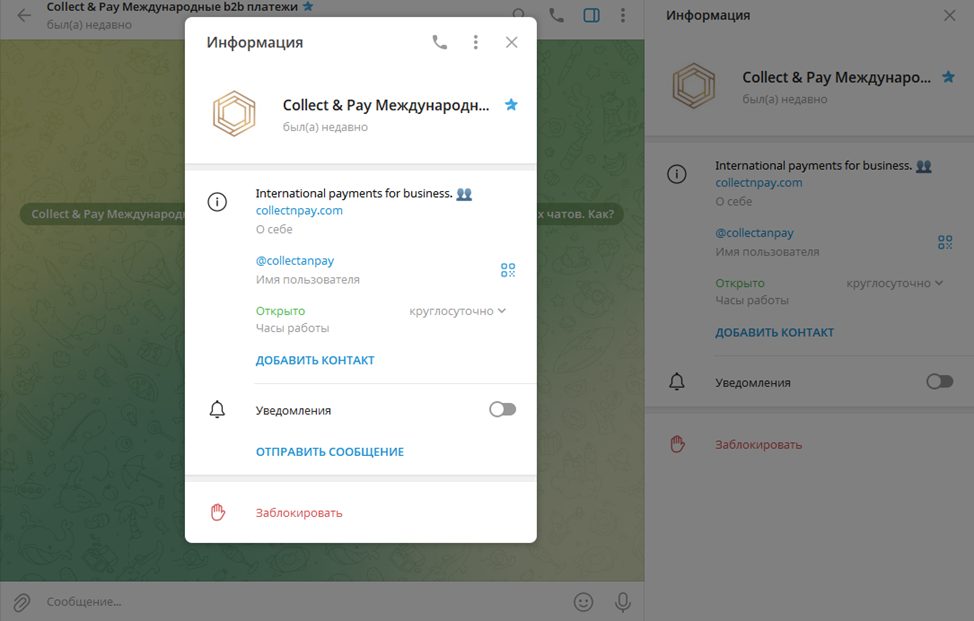Show QR code in the dialog
This screenshot has width=974, height=621.
pyautogui.click(x=508, y=270)
